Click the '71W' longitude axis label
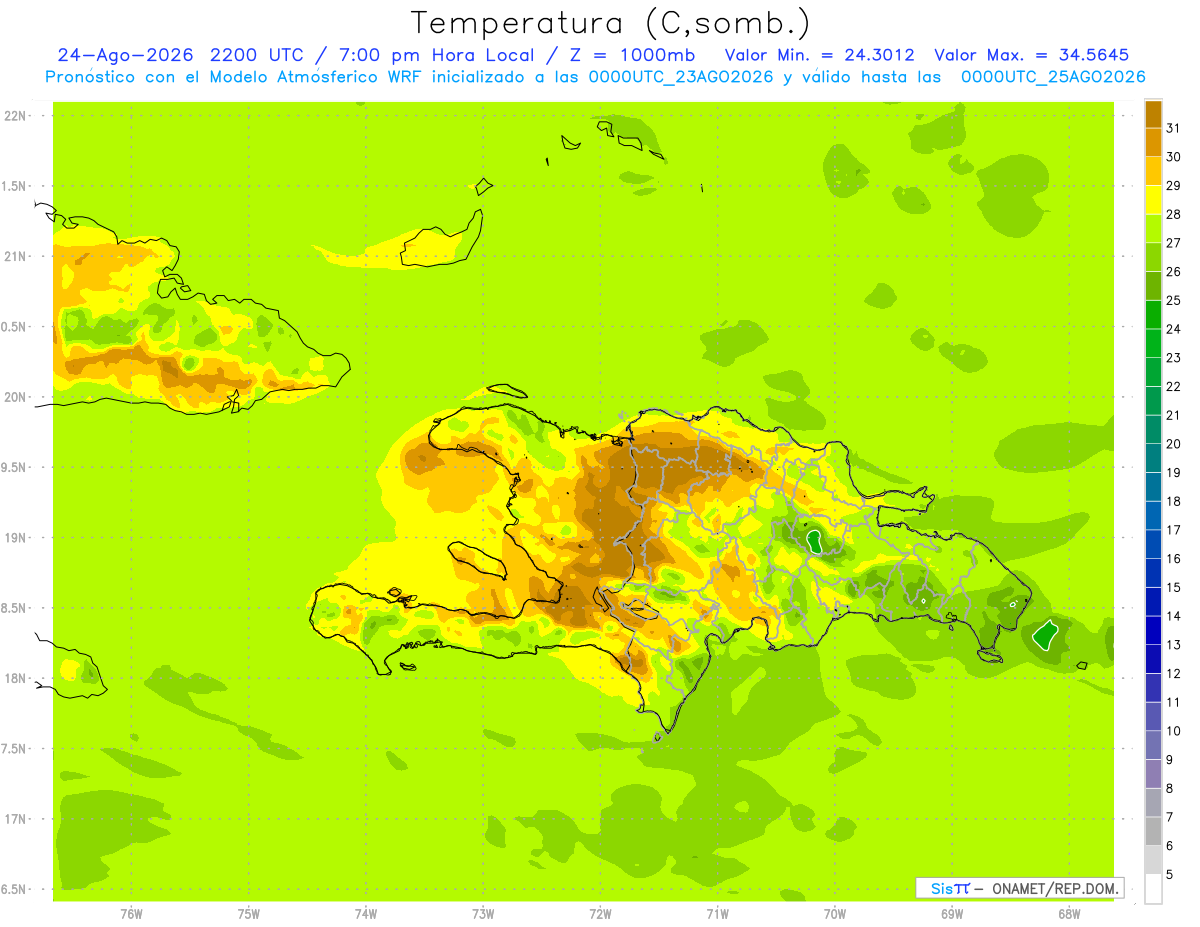The width and height of the screenshot is (1200, 927). (717, 913)
